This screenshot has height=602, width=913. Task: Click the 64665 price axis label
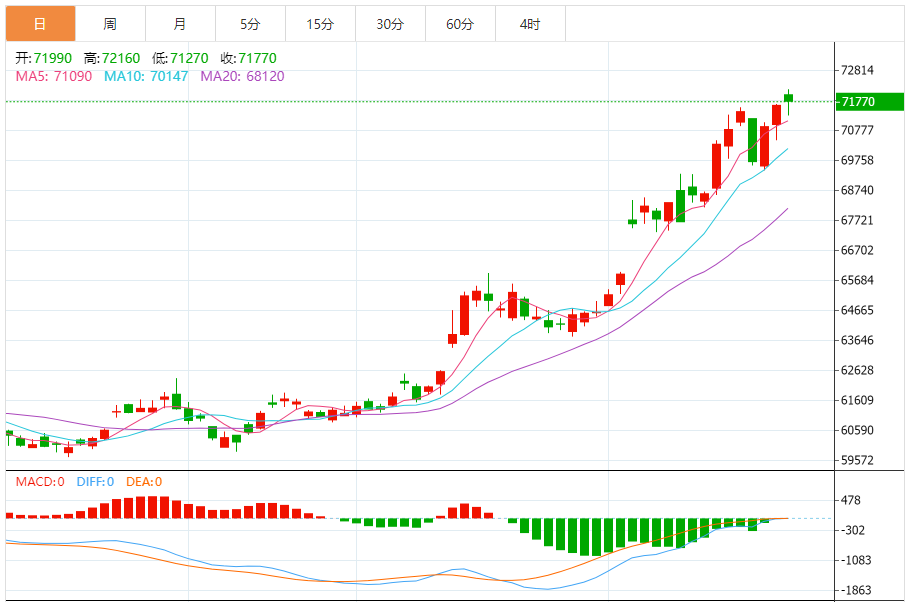click(x=857, y=310)
